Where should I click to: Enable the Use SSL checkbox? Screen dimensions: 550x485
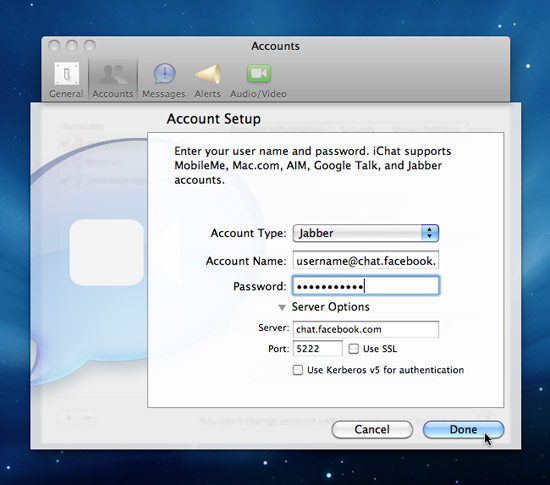[x=353, y=349]
